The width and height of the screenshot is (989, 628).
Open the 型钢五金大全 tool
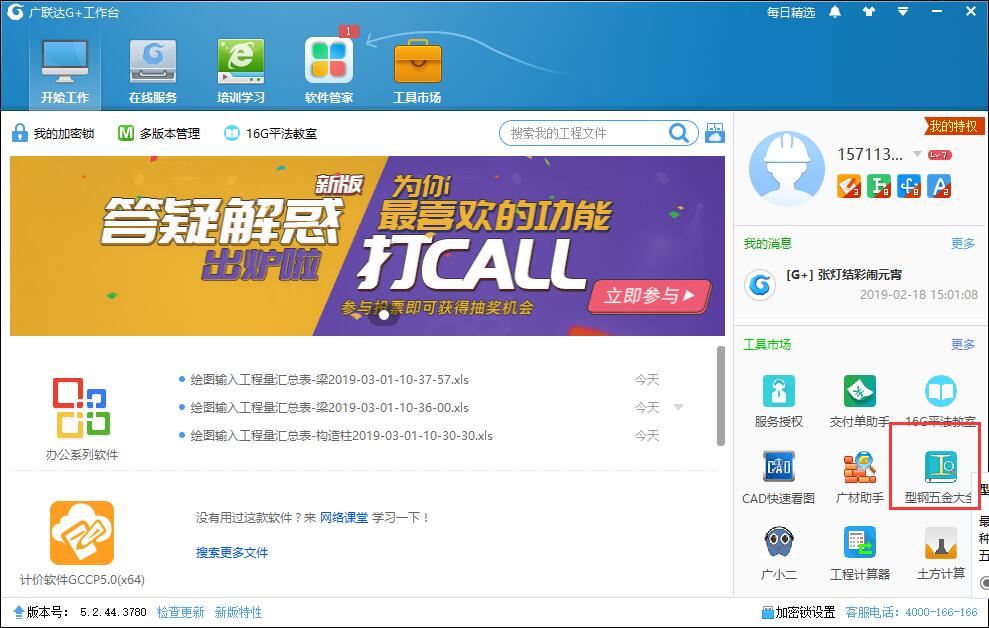tap(939, 477)
